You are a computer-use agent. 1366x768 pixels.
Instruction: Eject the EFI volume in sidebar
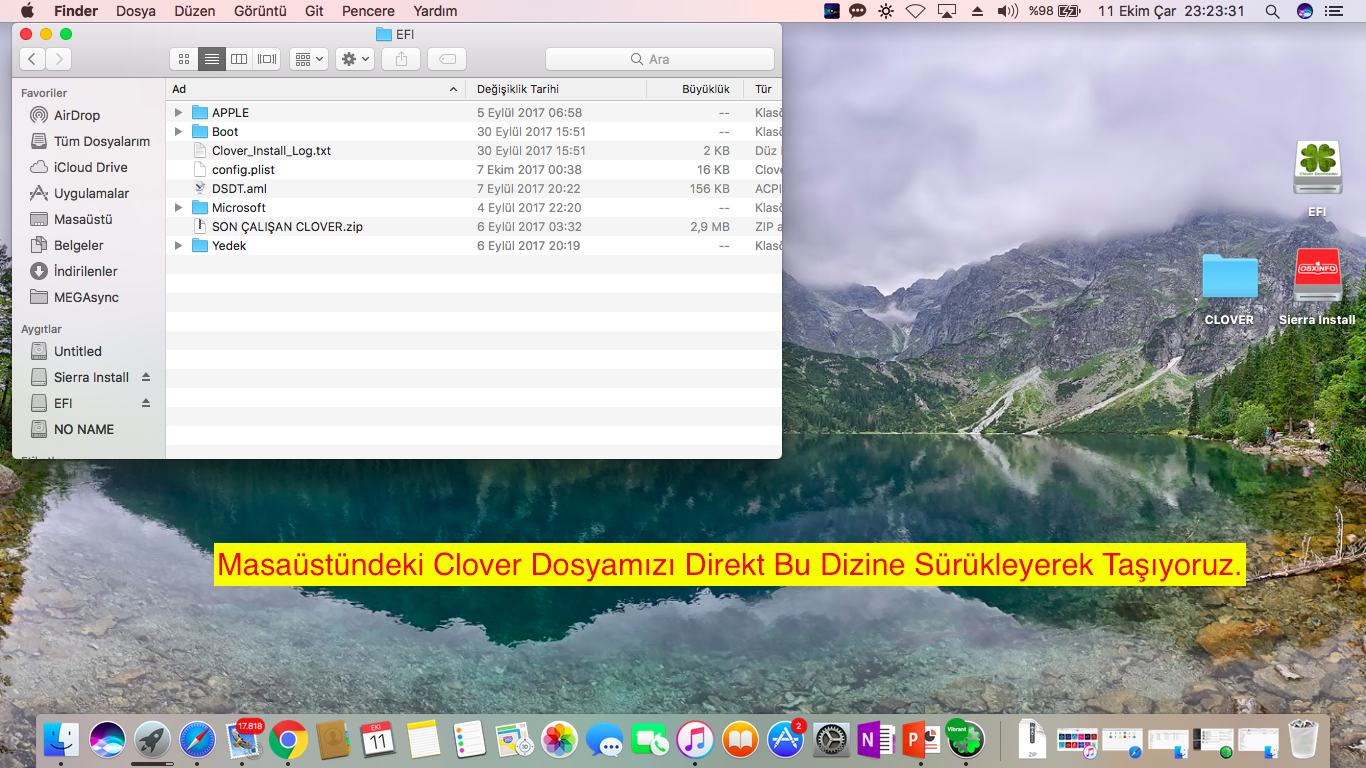146,403
